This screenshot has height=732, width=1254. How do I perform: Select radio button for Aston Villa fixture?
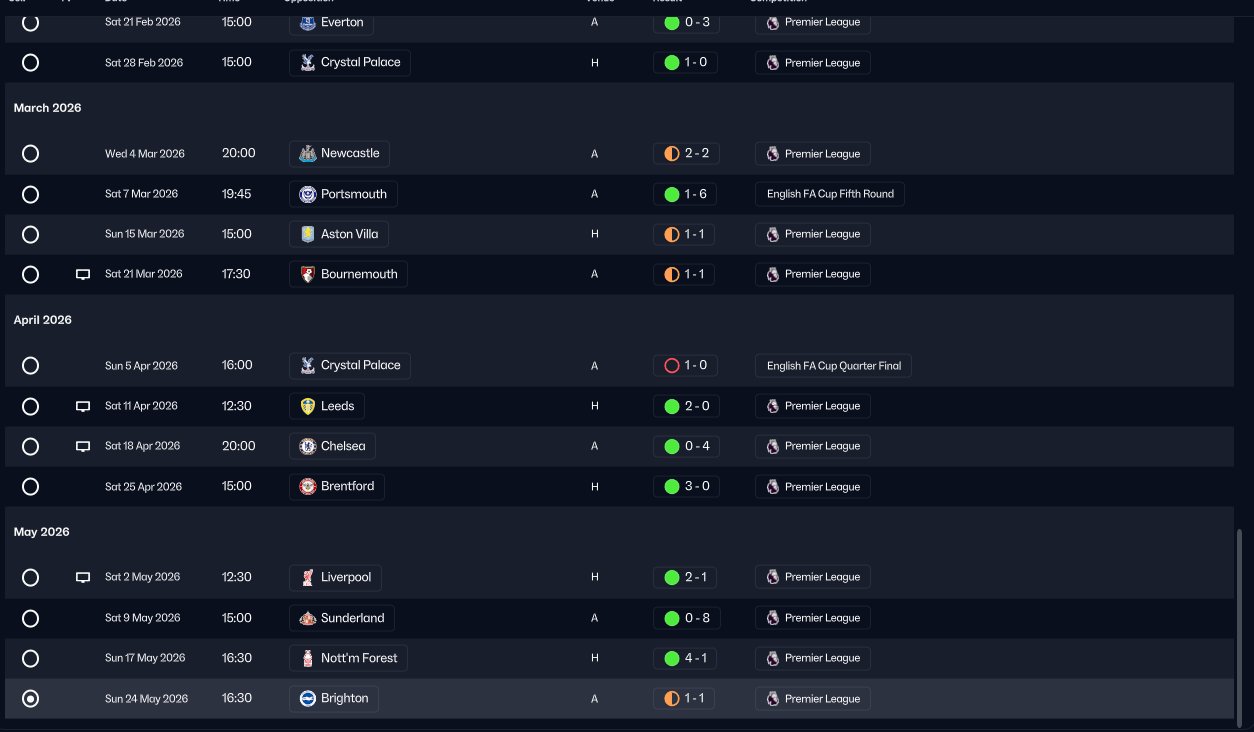(30, 234)
